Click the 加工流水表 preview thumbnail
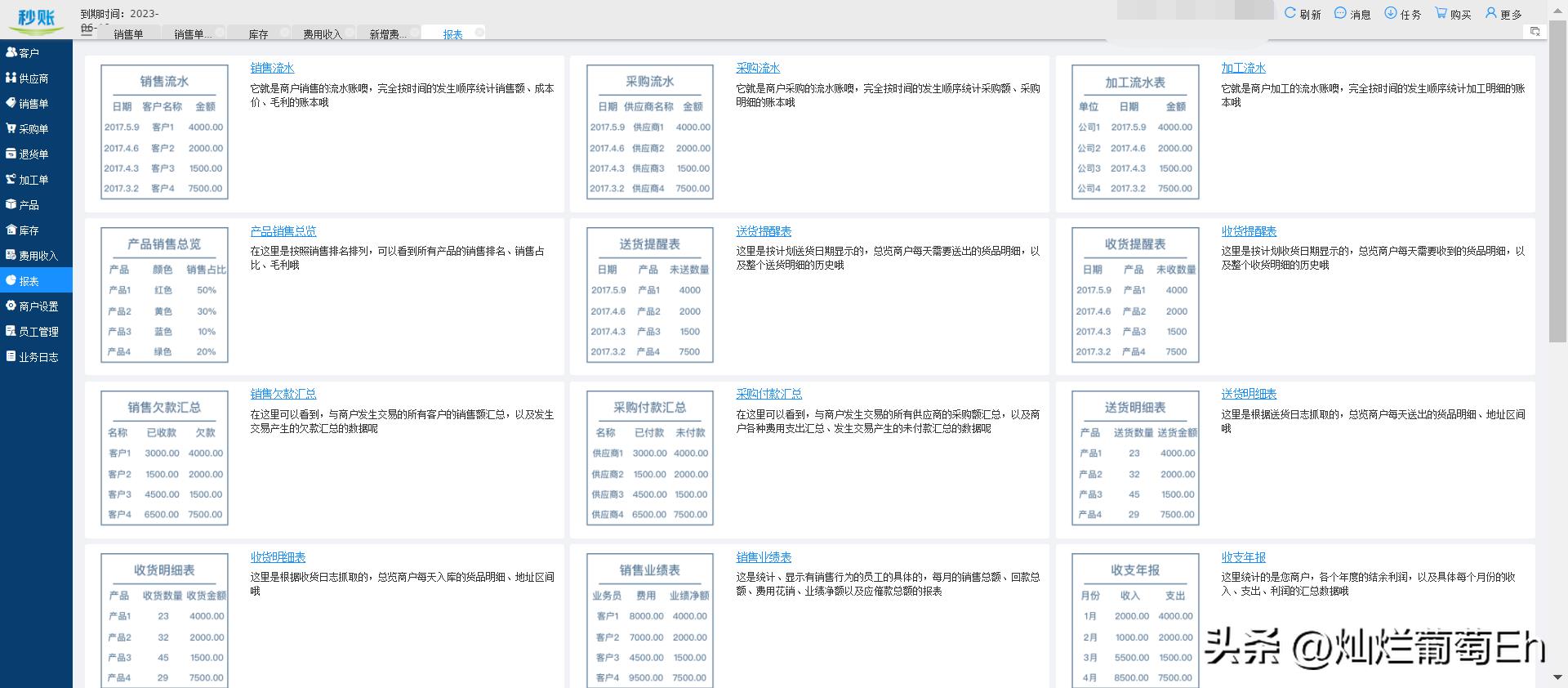 1135,132
